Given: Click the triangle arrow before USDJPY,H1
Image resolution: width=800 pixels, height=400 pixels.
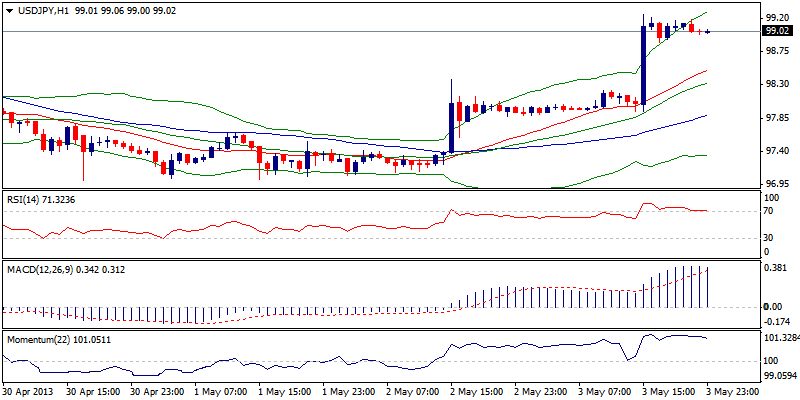Looking at the screenshot, I should 10,7.
